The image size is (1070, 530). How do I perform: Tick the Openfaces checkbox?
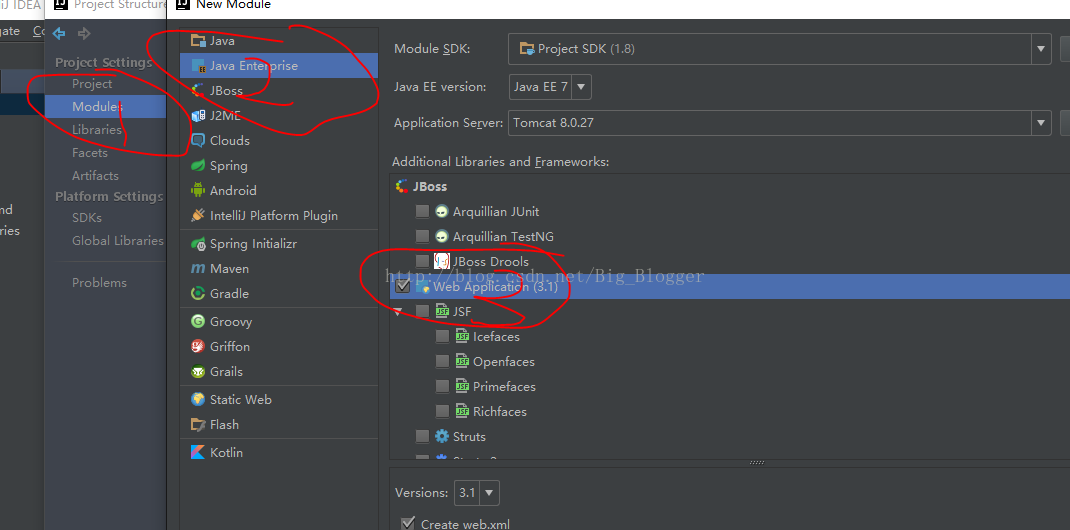click(x=442, y=362)
